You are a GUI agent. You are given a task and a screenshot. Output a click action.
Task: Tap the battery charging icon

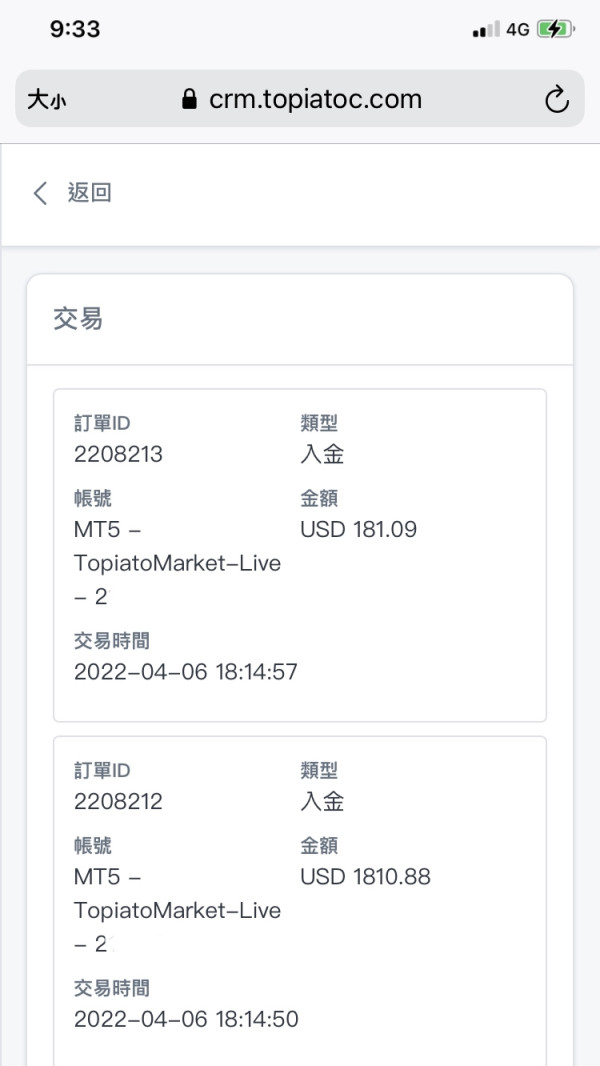tap(553, 30)
